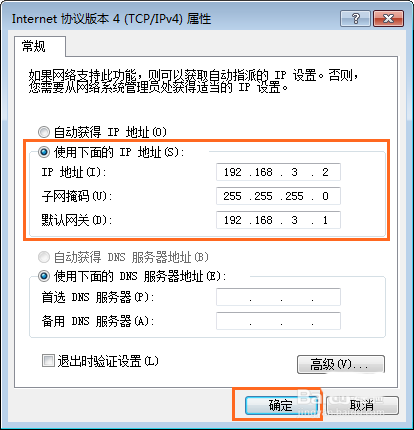Click the 子网掩码 field's last octet 0
The height and width of the screenshot is (430, 414).
pos(325,196)
